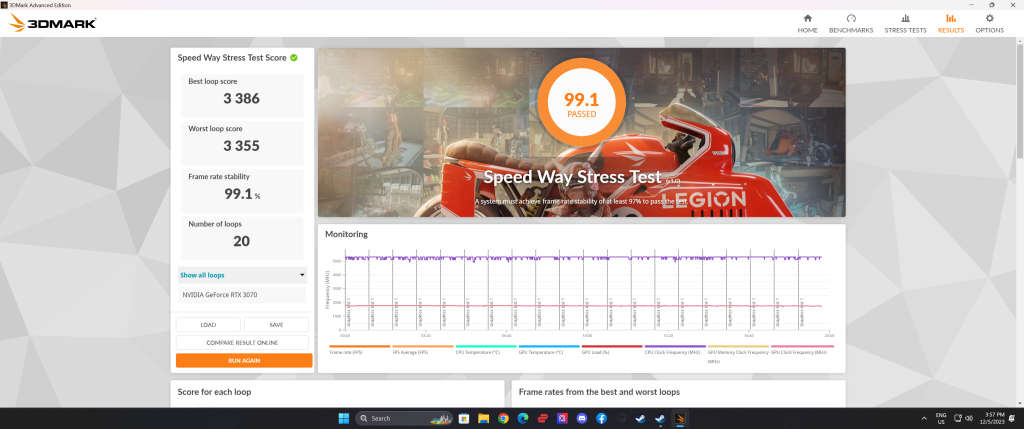Click the best loop score value 3 386
1024x429 pixels.
pyautogui.click(x=242, y=99)
